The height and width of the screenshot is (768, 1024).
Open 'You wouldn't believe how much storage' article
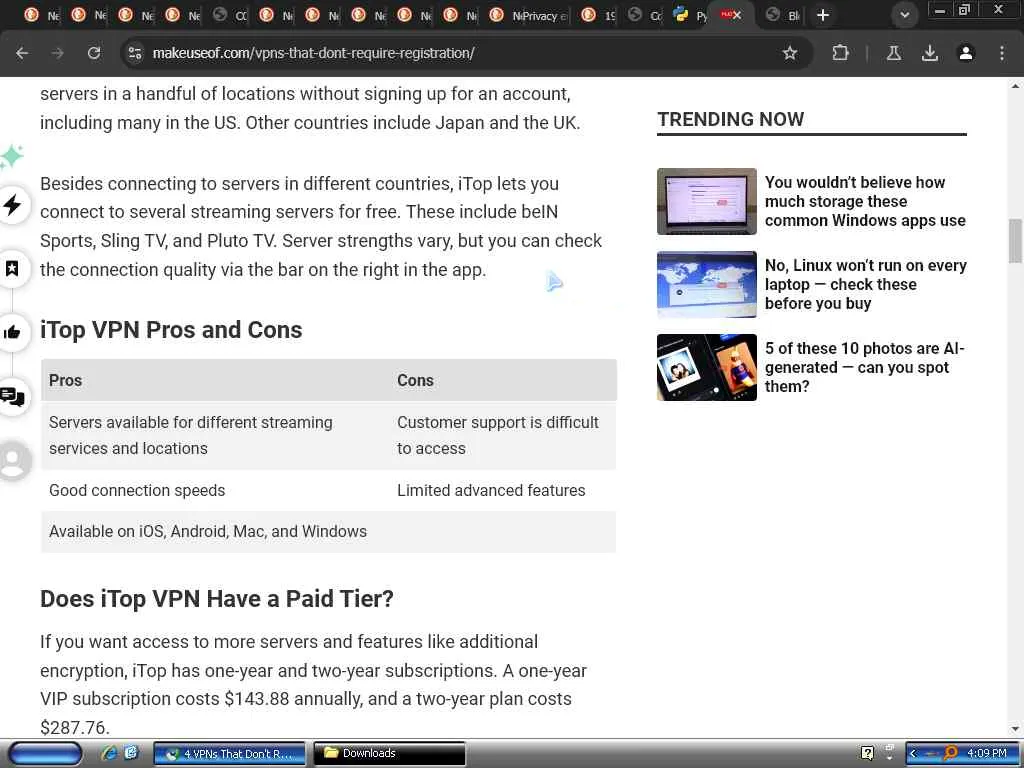click(x=865, y=201)
